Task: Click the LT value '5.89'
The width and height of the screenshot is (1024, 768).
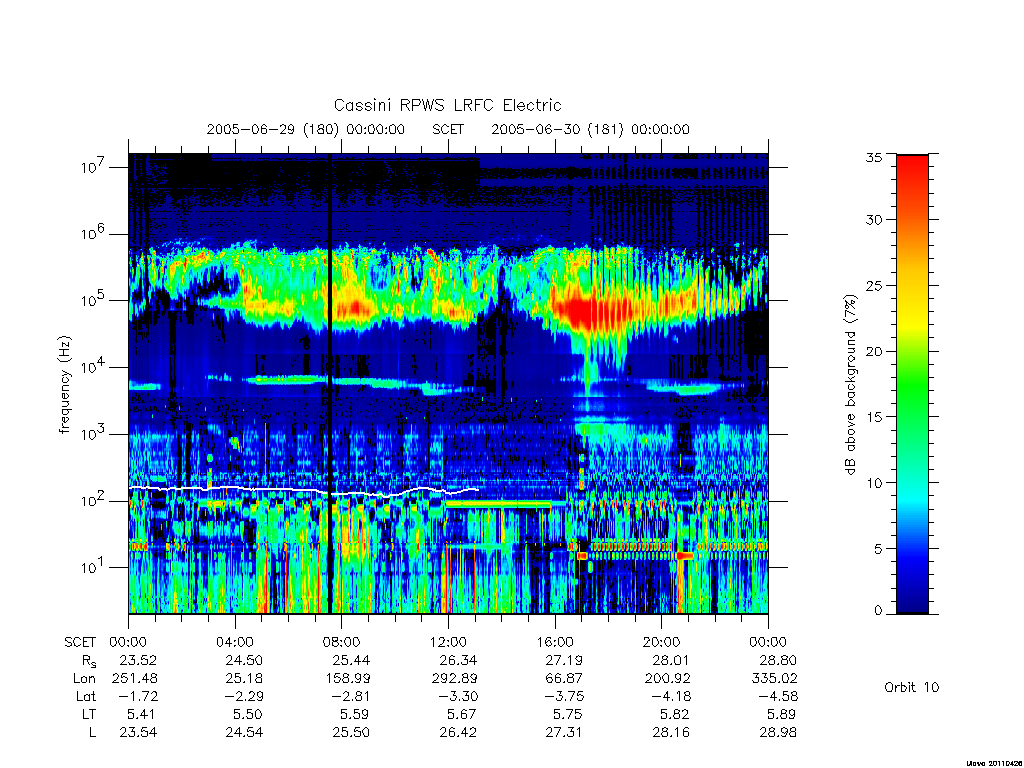Action: click(781, 714)
